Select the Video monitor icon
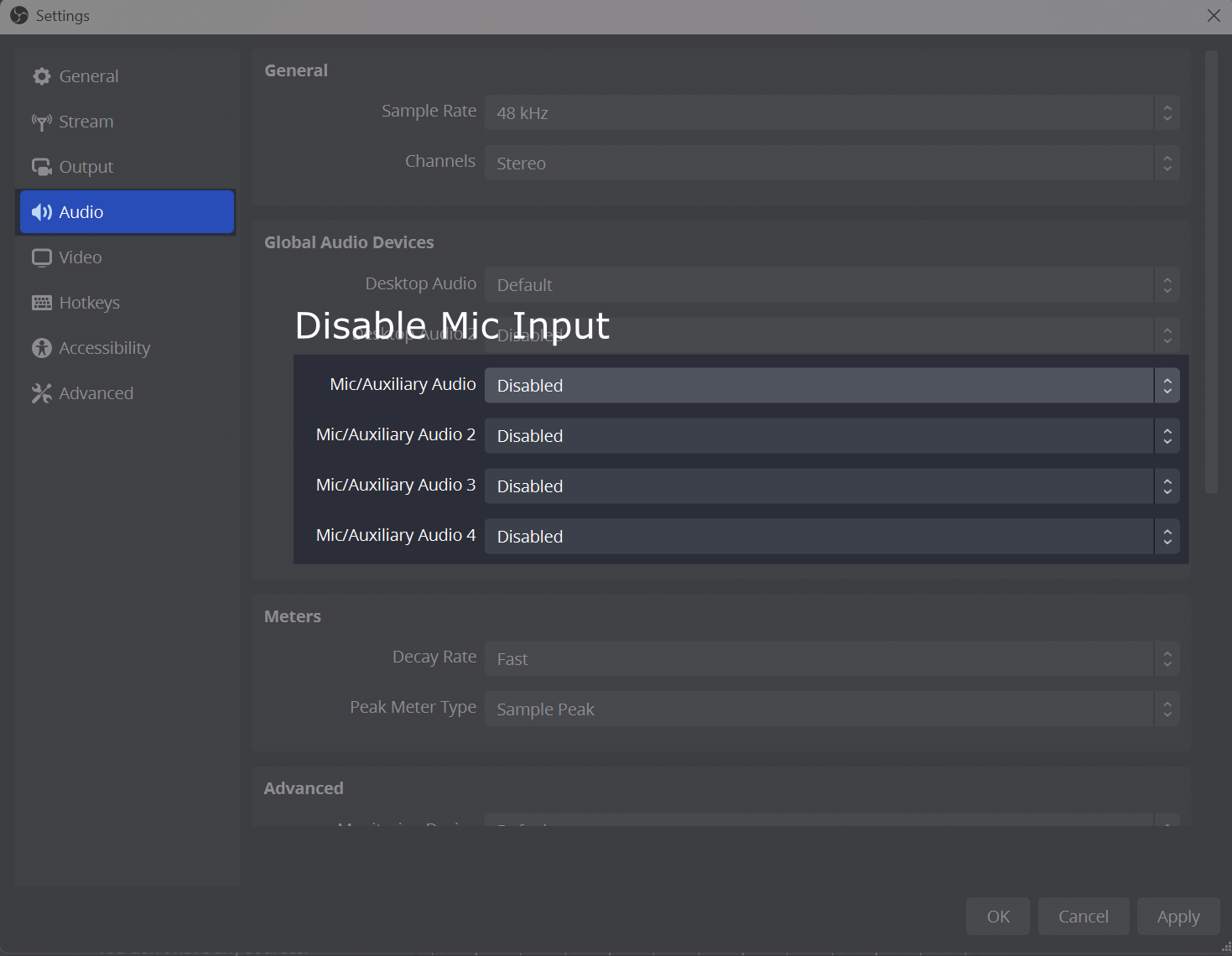This screenshot has height=956, width=1232. pyautogui.click(x=41, y=257)
